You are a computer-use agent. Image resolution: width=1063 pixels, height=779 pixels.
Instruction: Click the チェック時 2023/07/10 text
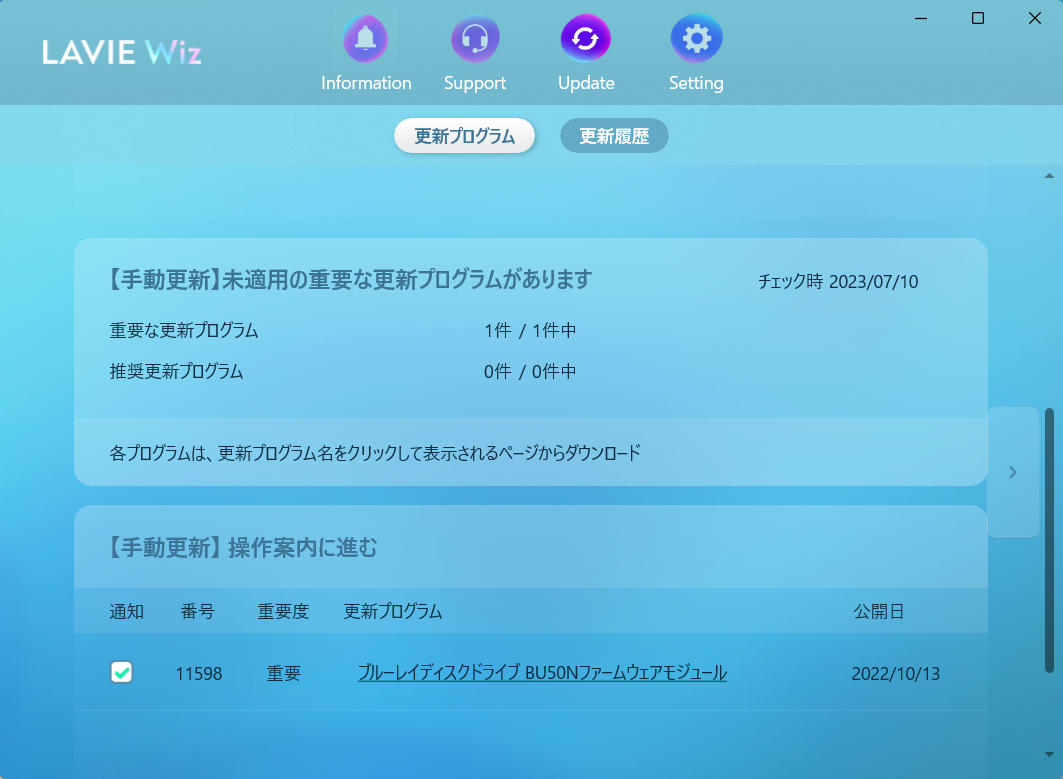[x=838, y=281]
